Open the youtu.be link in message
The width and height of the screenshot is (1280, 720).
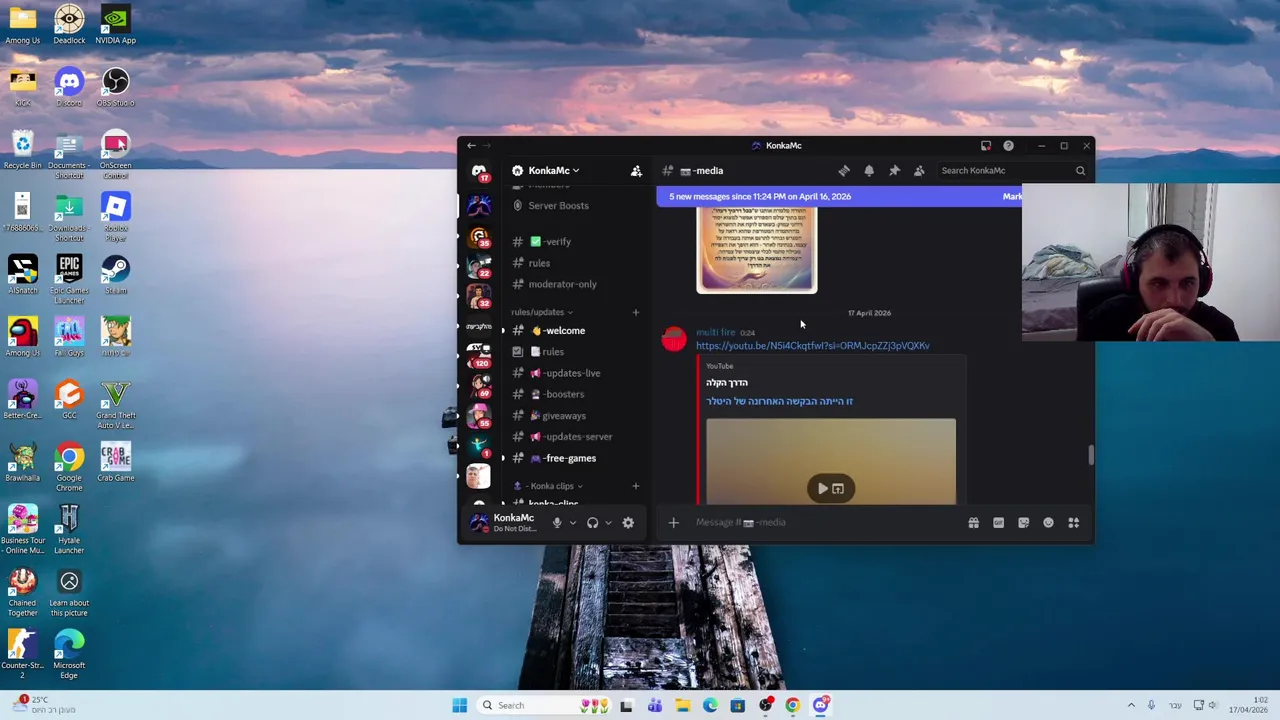[x=813, y=346]
